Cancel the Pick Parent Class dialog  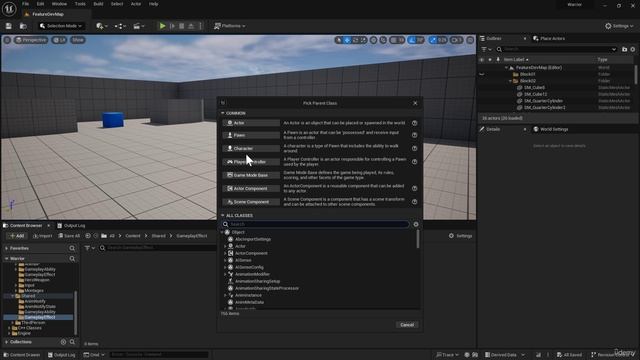click(x=407, y=325)
